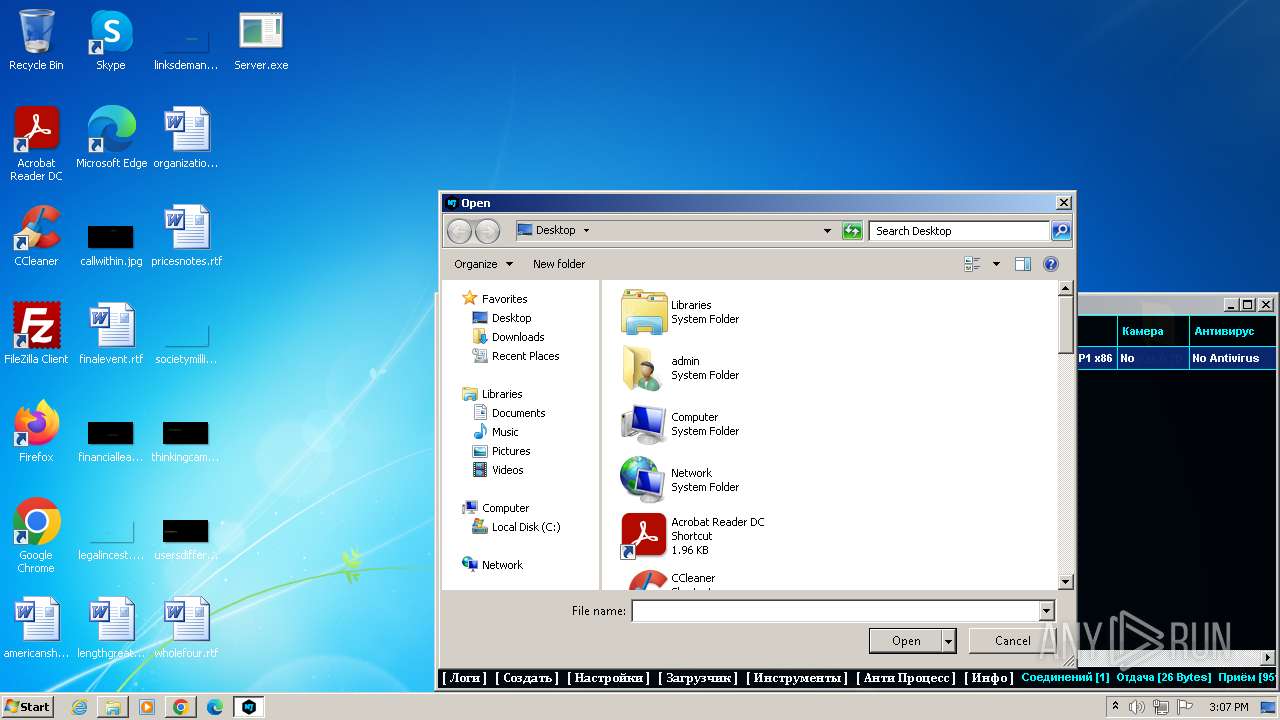
Task: Open the Инфо menu item
Action: (989, 678)
